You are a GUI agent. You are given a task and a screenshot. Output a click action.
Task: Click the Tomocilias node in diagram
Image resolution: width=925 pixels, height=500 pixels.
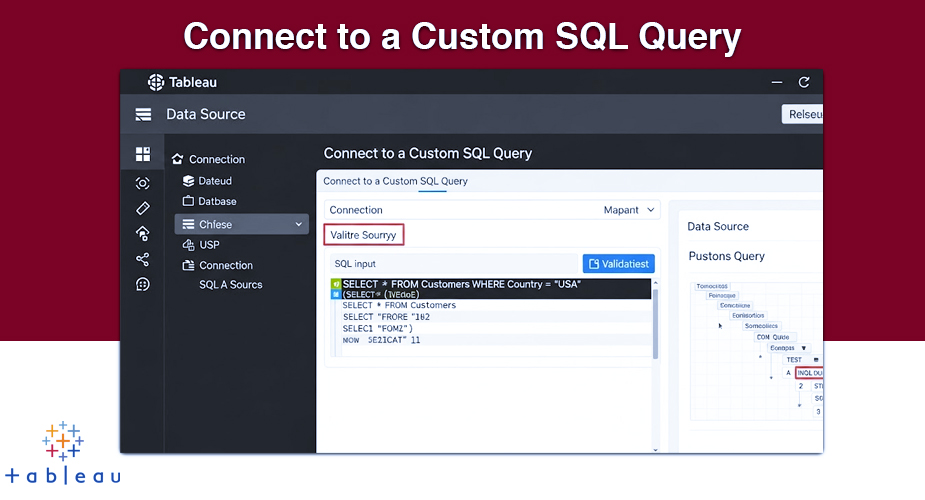(712, 286)
